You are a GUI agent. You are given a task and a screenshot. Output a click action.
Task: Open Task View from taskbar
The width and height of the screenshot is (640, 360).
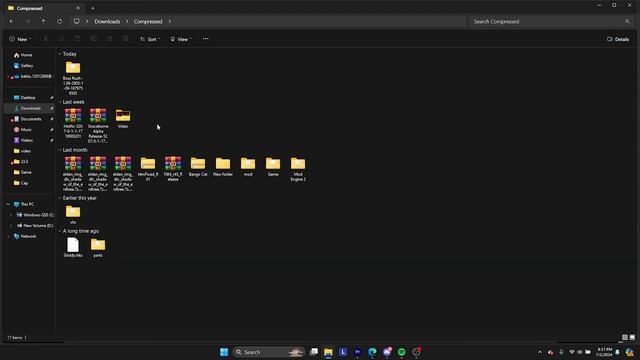(314, 352)
